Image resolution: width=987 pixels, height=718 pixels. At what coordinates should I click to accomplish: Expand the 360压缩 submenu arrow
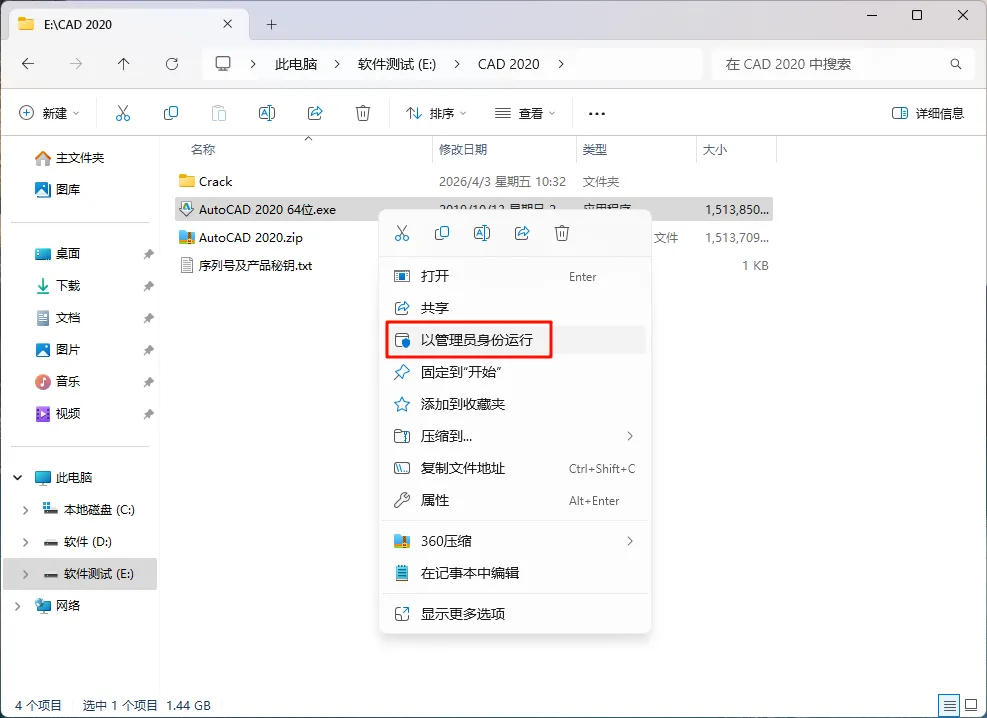click(x=629, y=541)
